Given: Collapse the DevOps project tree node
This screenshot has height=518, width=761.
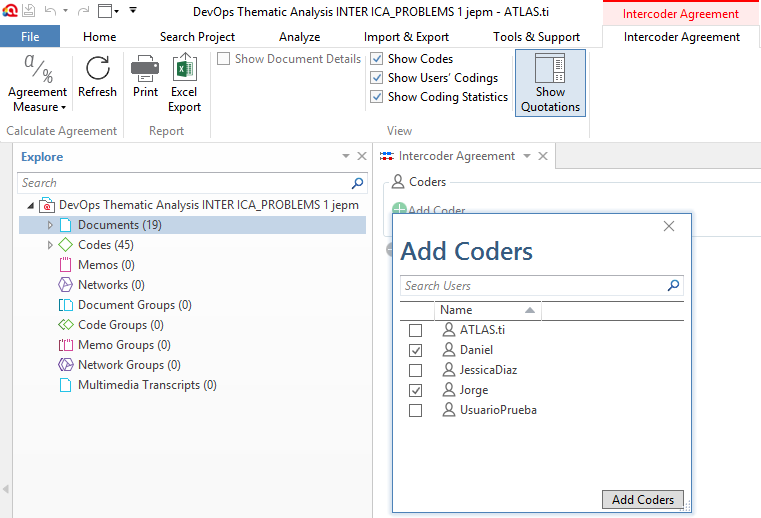Looking at the screenshot, I should pos(31,206).
